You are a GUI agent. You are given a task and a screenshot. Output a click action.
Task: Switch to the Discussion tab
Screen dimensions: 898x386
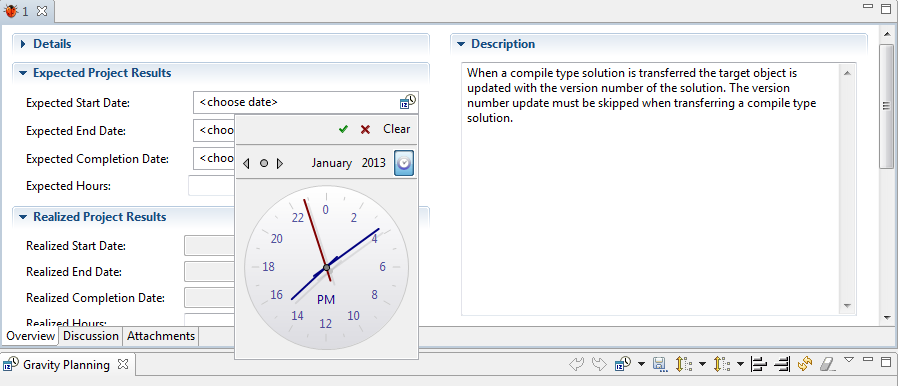[90, 336]
